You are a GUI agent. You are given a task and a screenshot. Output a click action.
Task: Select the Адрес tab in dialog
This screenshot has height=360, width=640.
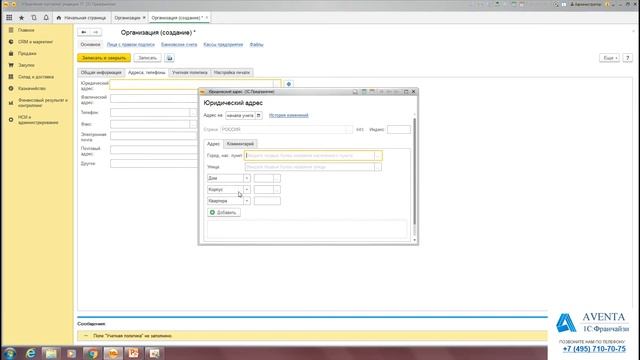coord(213,144)
